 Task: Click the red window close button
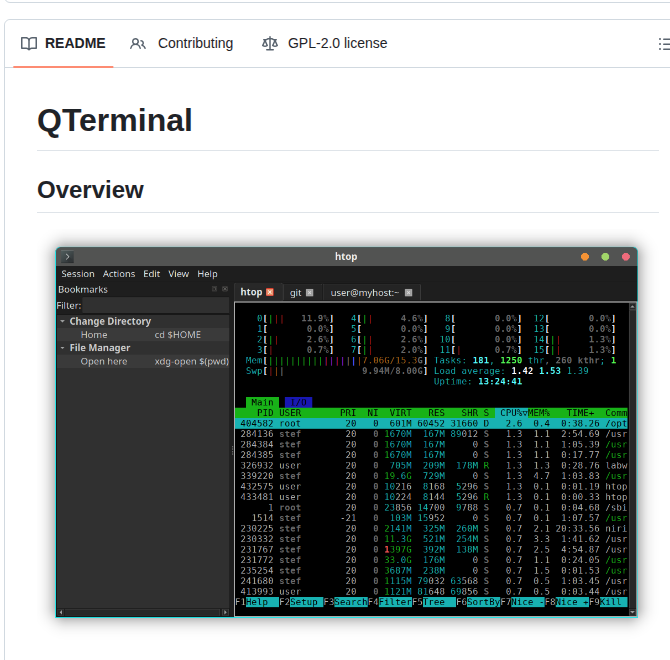pyautogui.click(x=626, y=257)
